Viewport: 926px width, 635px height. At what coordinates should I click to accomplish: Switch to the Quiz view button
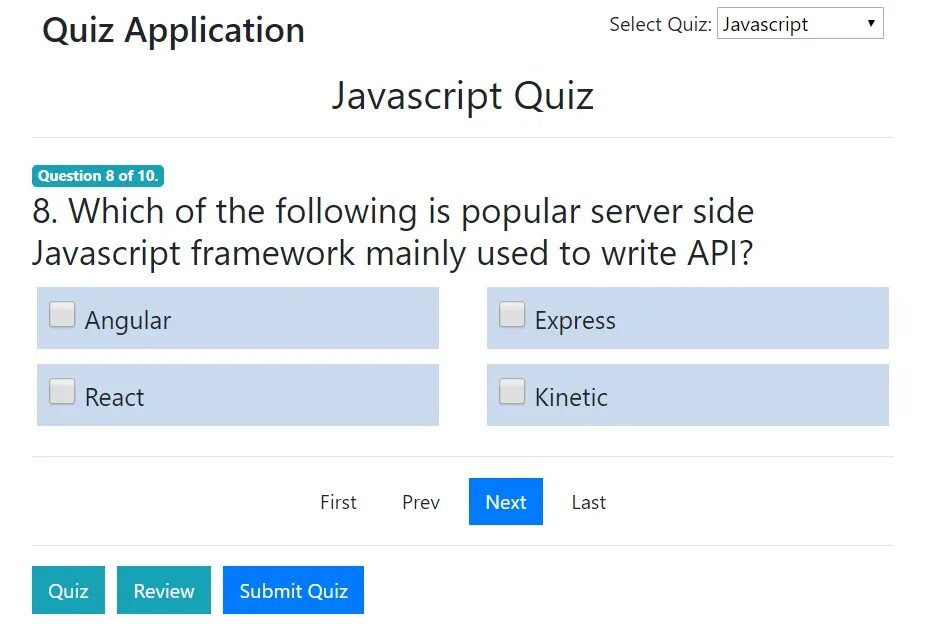pyautogui.click(x=69, y=590)
